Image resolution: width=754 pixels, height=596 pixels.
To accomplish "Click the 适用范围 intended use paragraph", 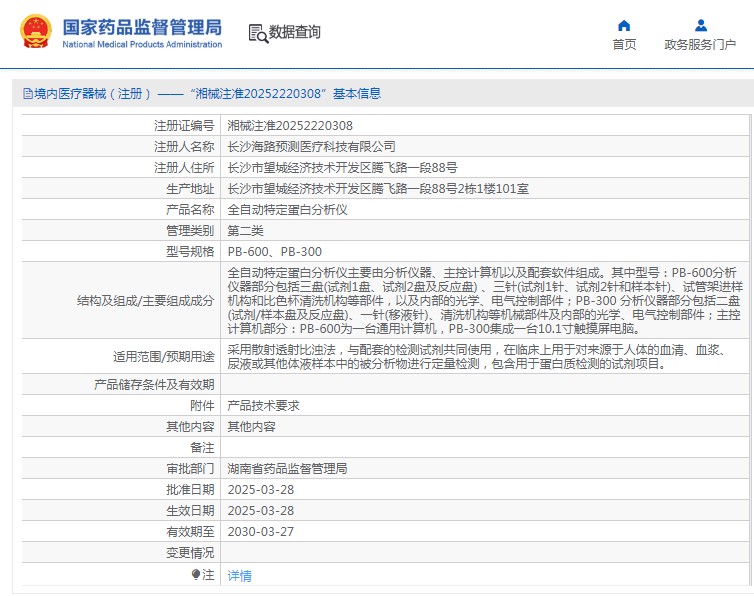I will click(477, 356).
